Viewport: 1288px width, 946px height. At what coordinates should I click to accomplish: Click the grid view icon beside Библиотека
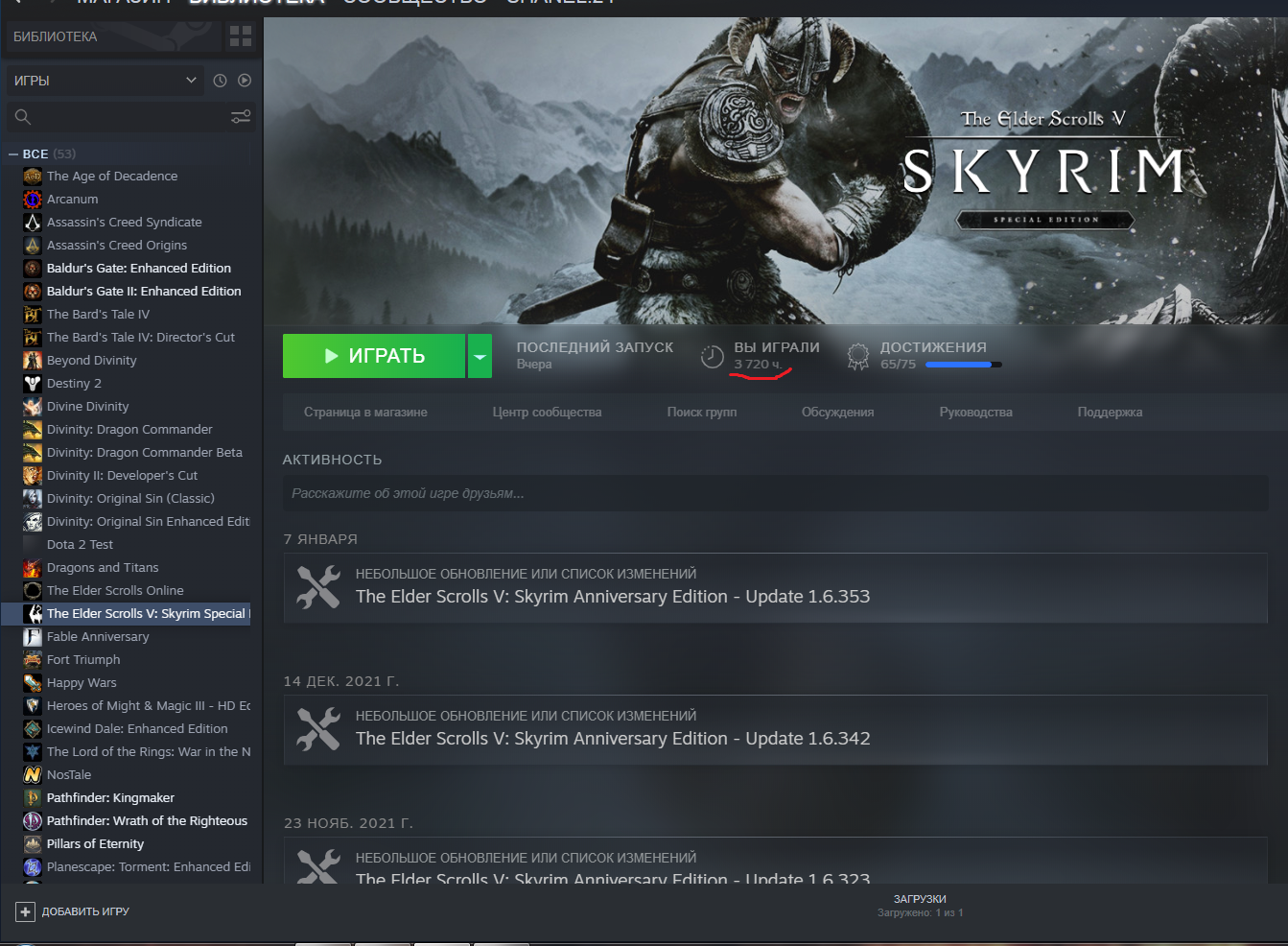[x=240, y=36]
